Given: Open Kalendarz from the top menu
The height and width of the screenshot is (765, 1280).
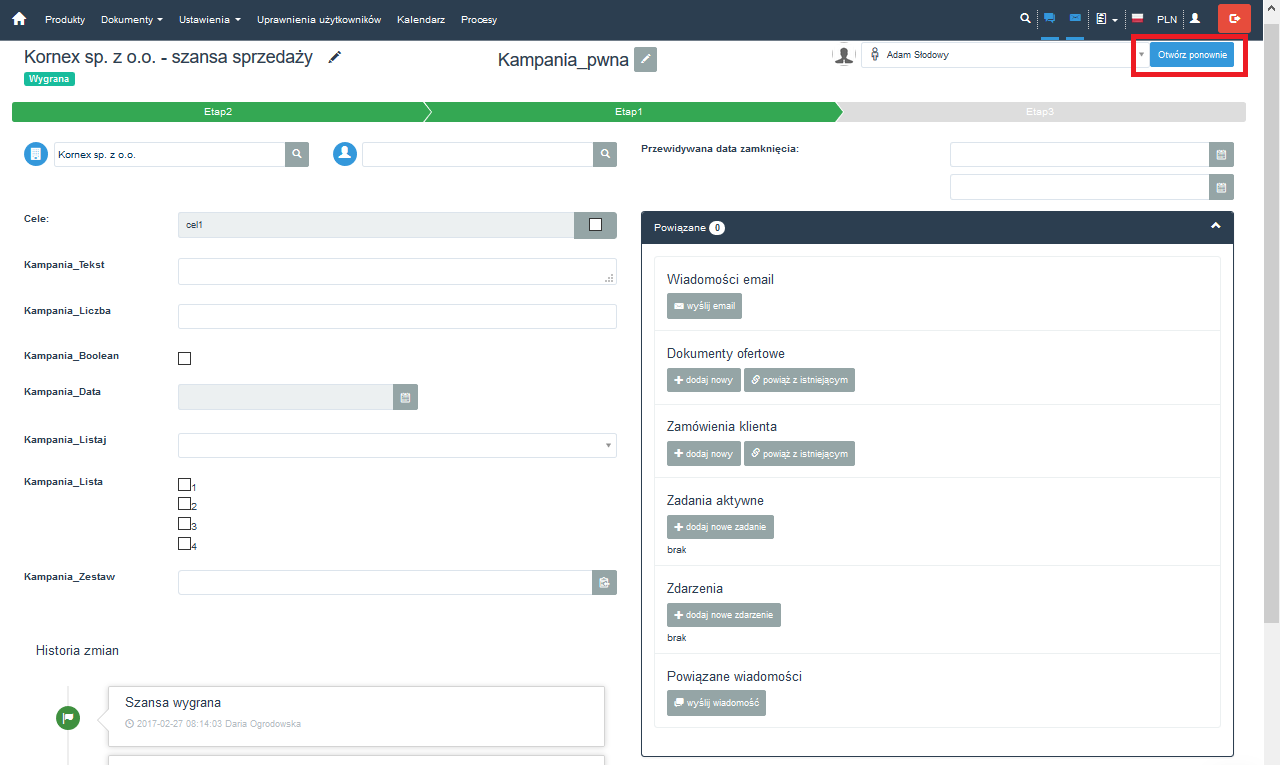Looking at the screenshot, I should click(420, 20).
